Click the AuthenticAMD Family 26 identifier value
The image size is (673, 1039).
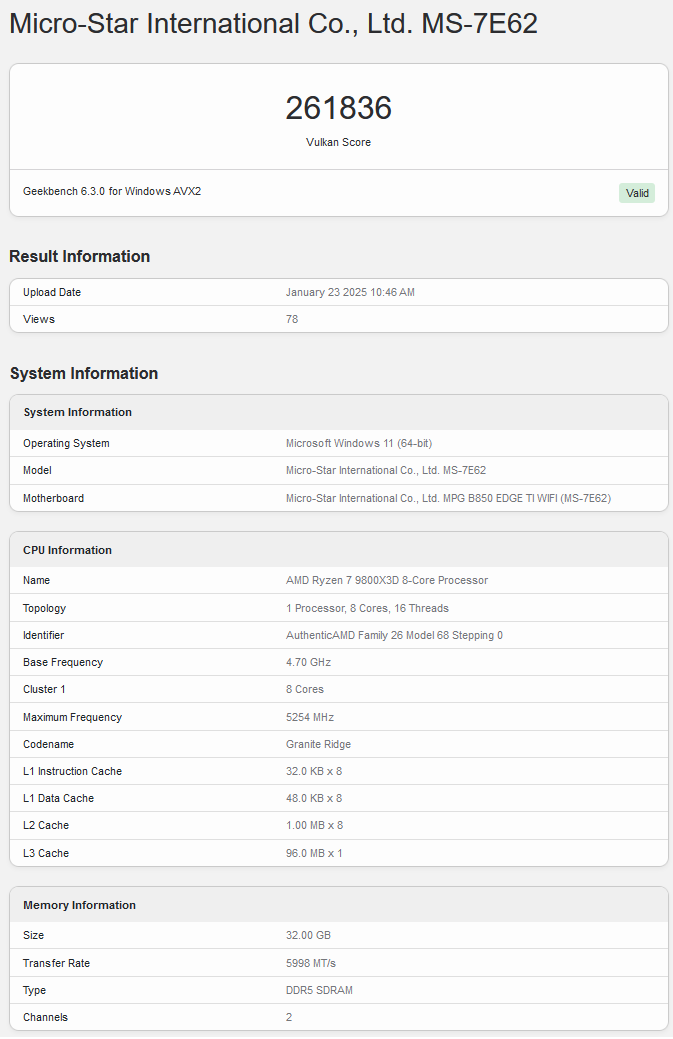[x=394, y=635]
